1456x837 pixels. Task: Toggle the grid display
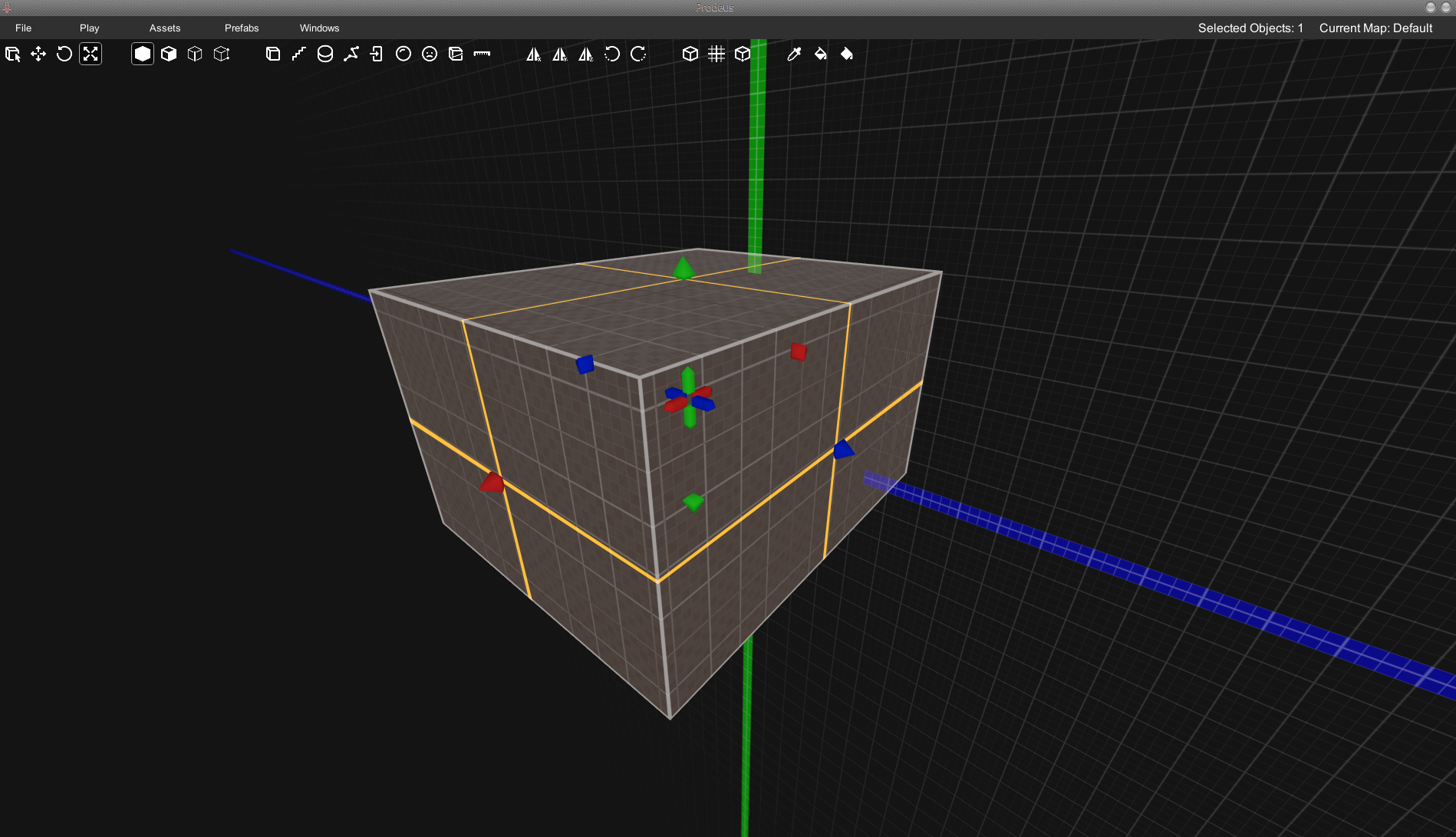716,54
